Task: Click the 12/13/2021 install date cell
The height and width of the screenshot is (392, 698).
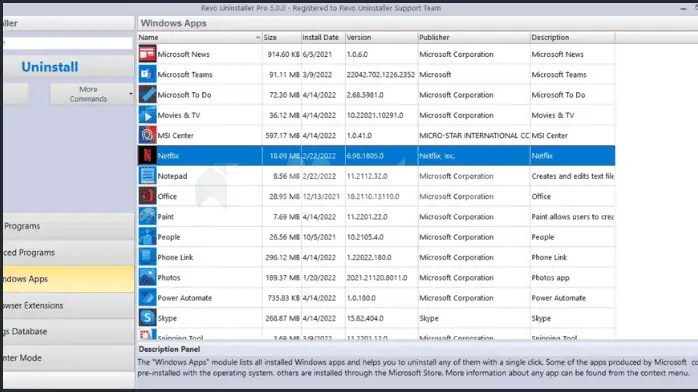Action: pyautogui.click(x=323, y=197)
